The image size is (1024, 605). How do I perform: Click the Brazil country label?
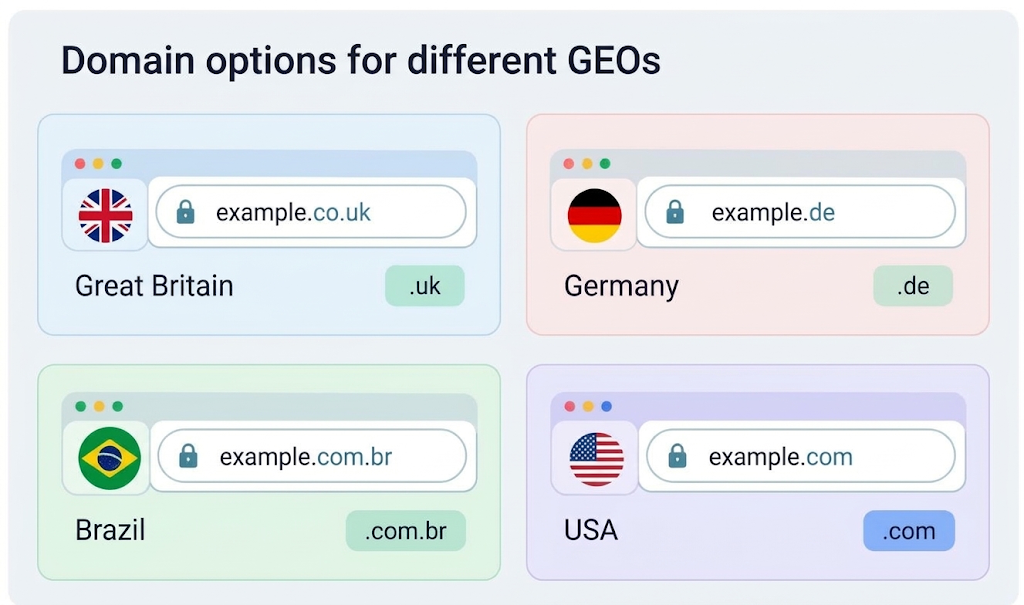point(110,530)
